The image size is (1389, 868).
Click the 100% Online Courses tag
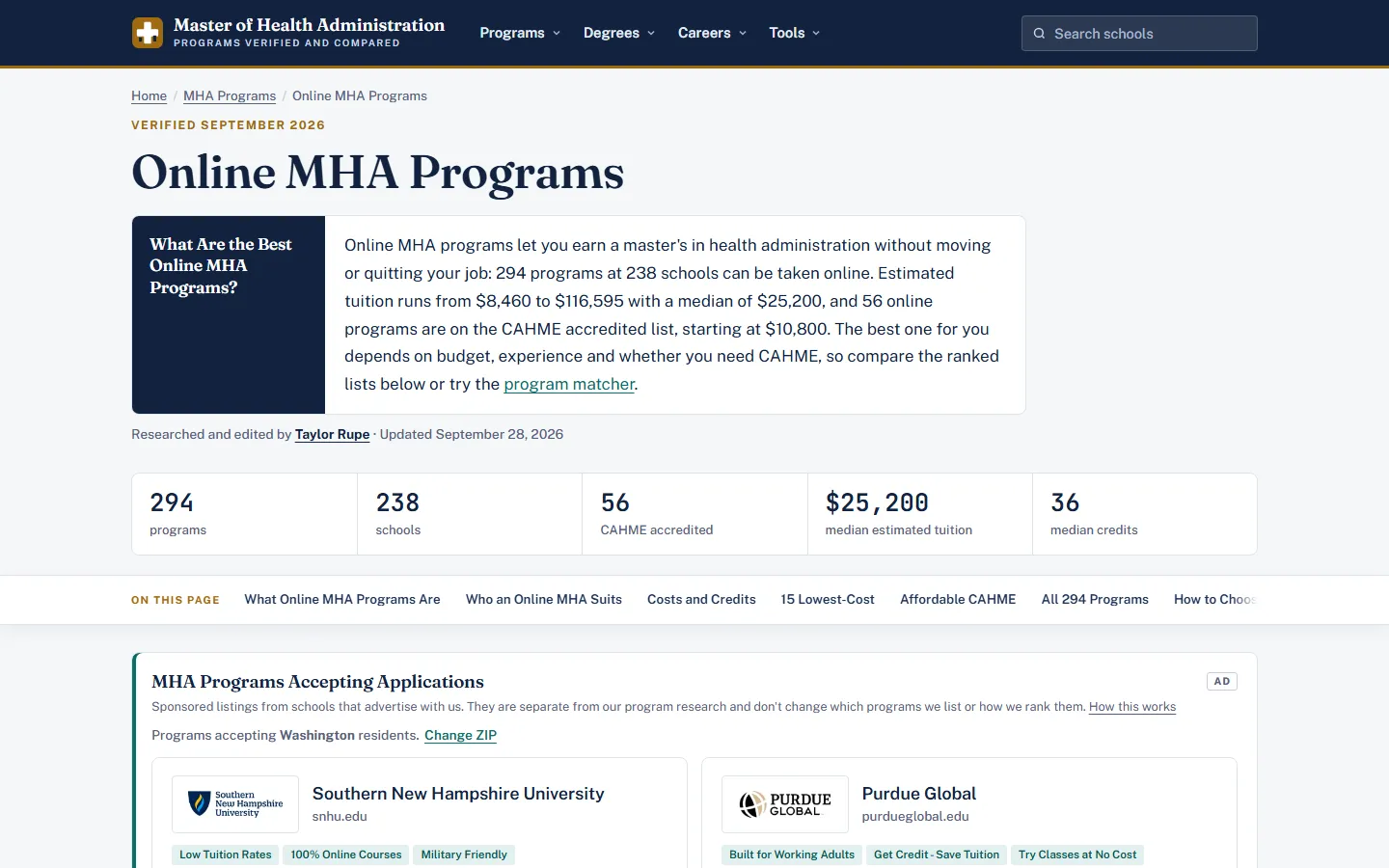coord(346,854)
